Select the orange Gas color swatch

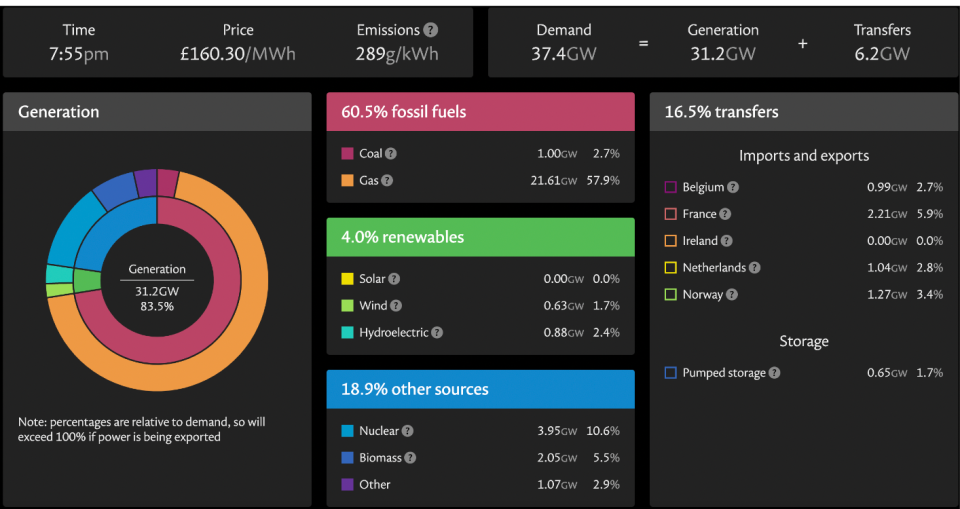(347, 181)
